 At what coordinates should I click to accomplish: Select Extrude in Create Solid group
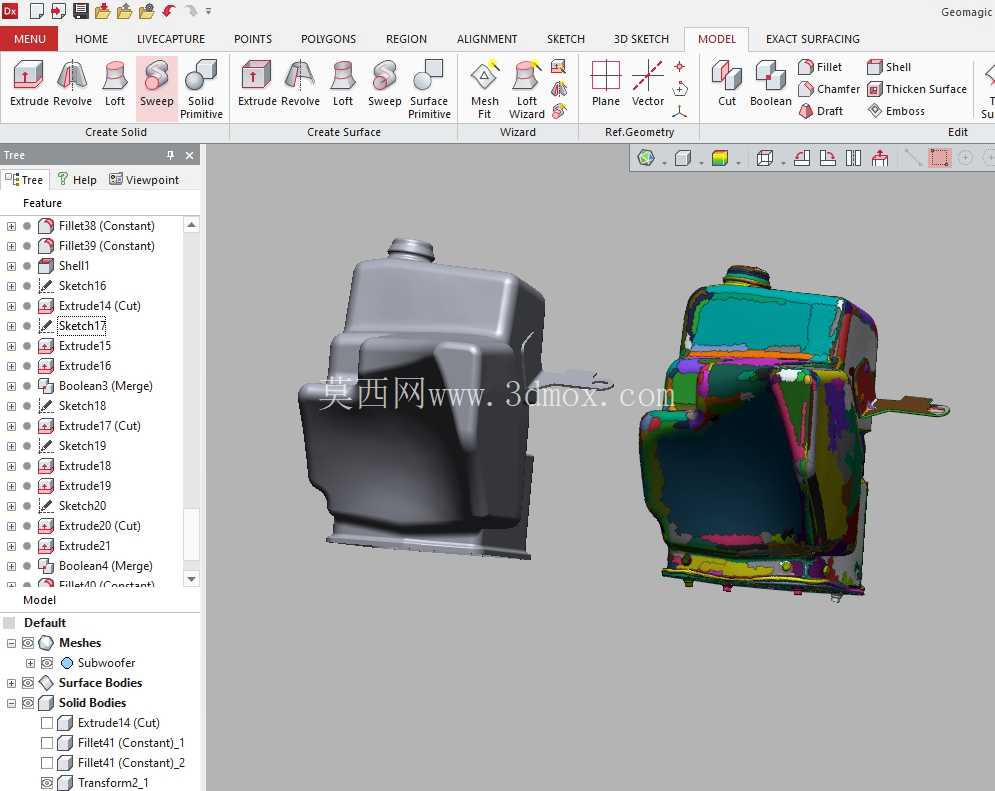click(x=29, y=84)
